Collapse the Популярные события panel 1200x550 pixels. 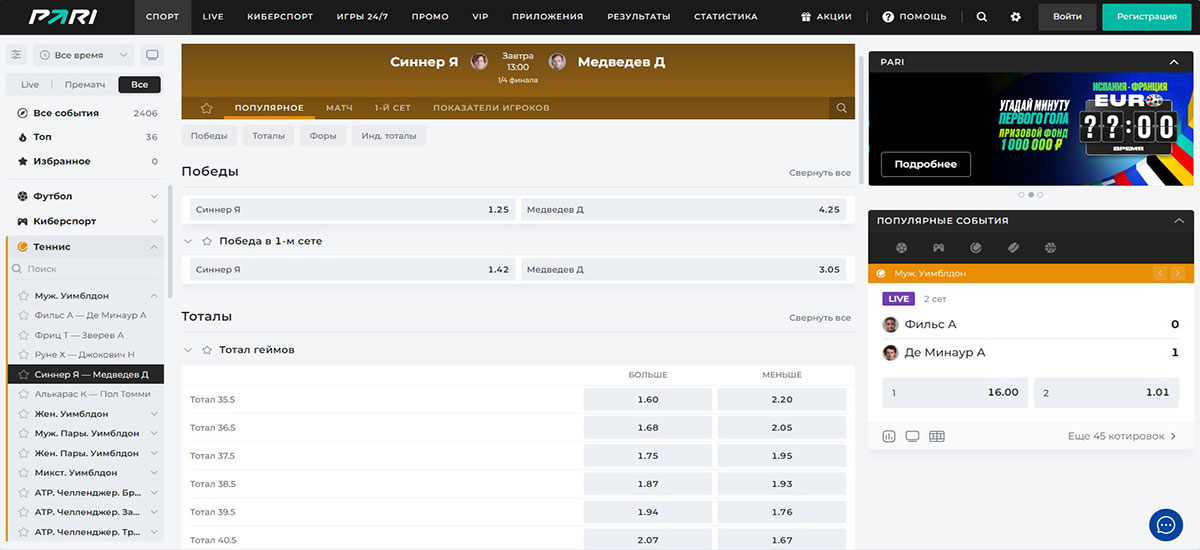click(1178, 220)
